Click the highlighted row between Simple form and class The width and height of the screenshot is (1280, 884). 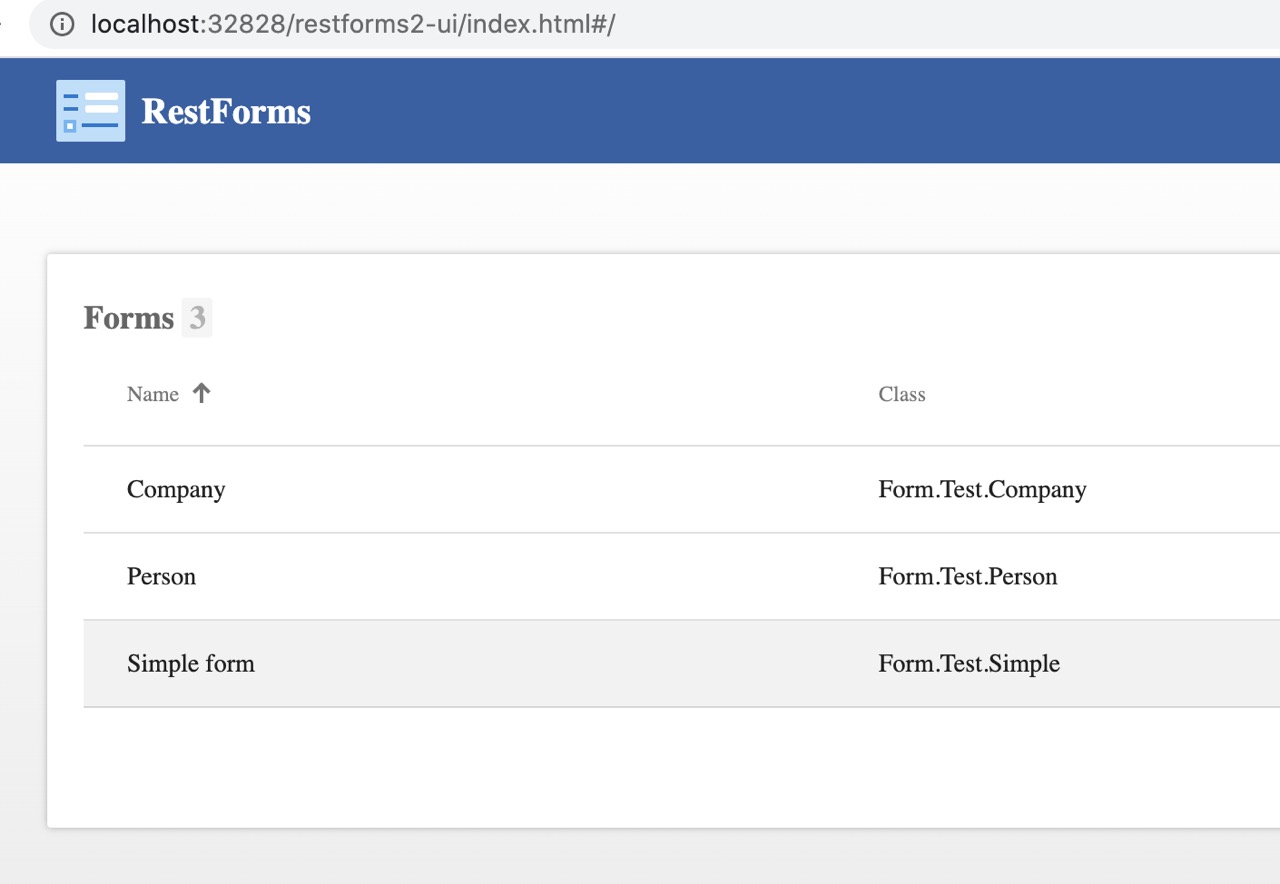560,664
